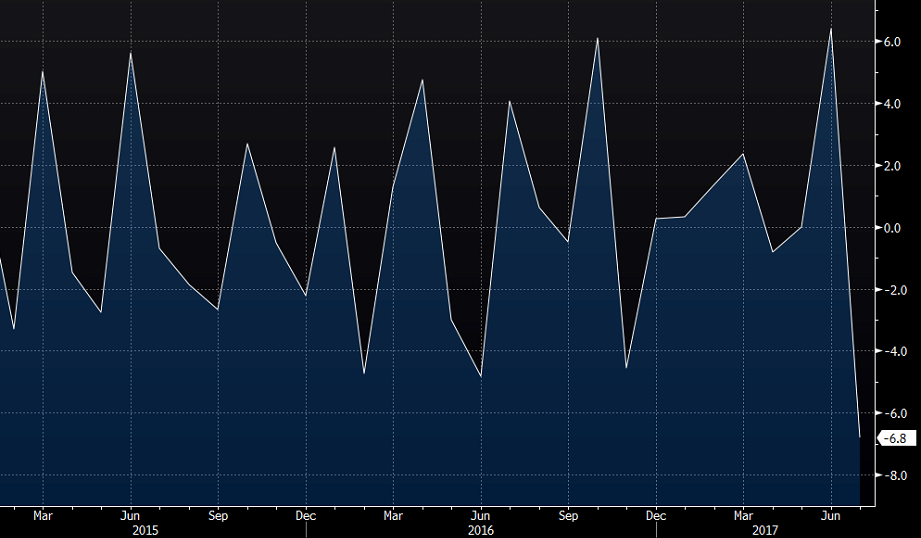This screenshot has width=921, height=538.
Task: Click the Dec label ending year 2015
Action: tap(305, 516)
